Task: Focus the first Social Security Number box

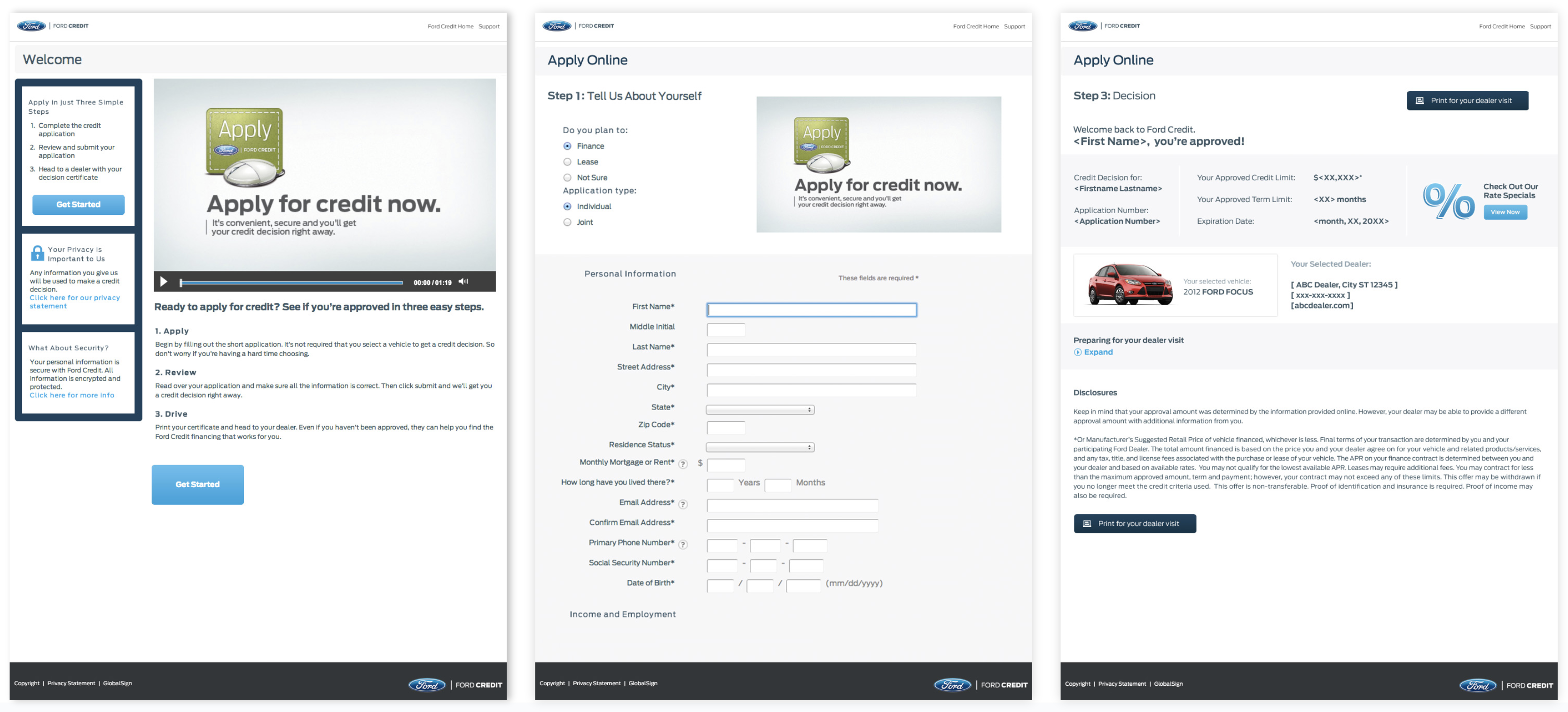Action: (722, 566)
